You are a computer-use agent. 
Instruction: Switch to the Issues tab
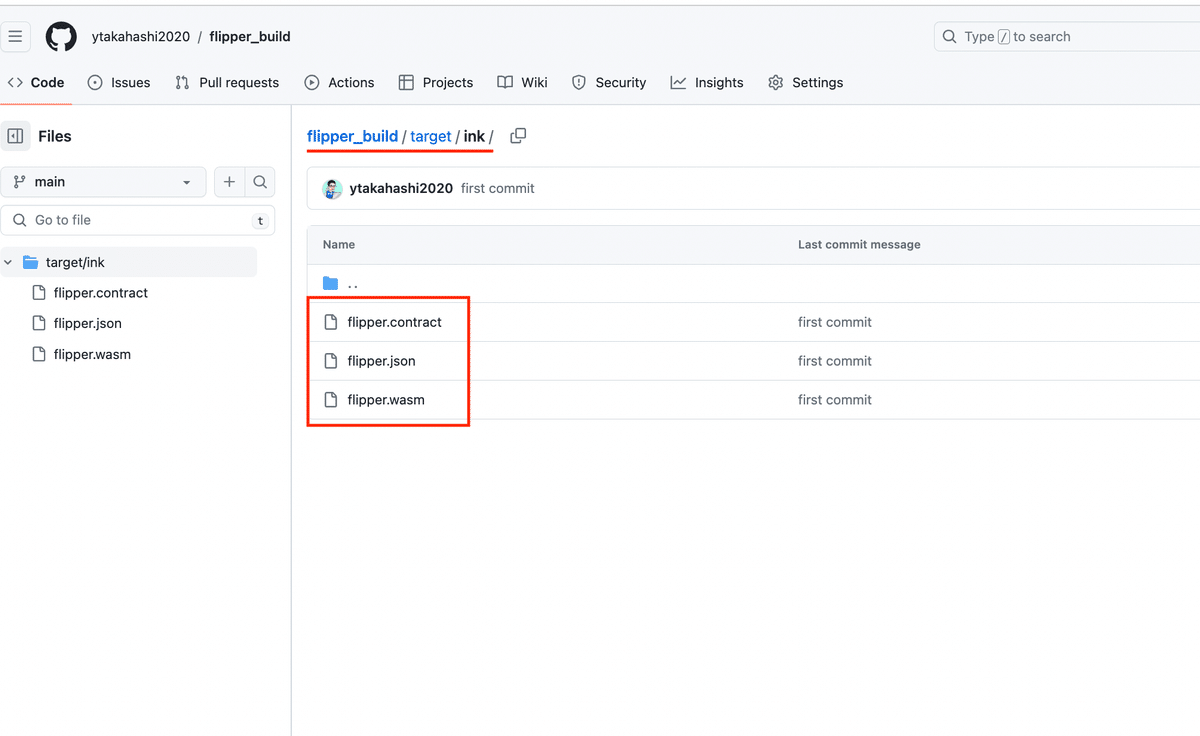tap(119, 83)
